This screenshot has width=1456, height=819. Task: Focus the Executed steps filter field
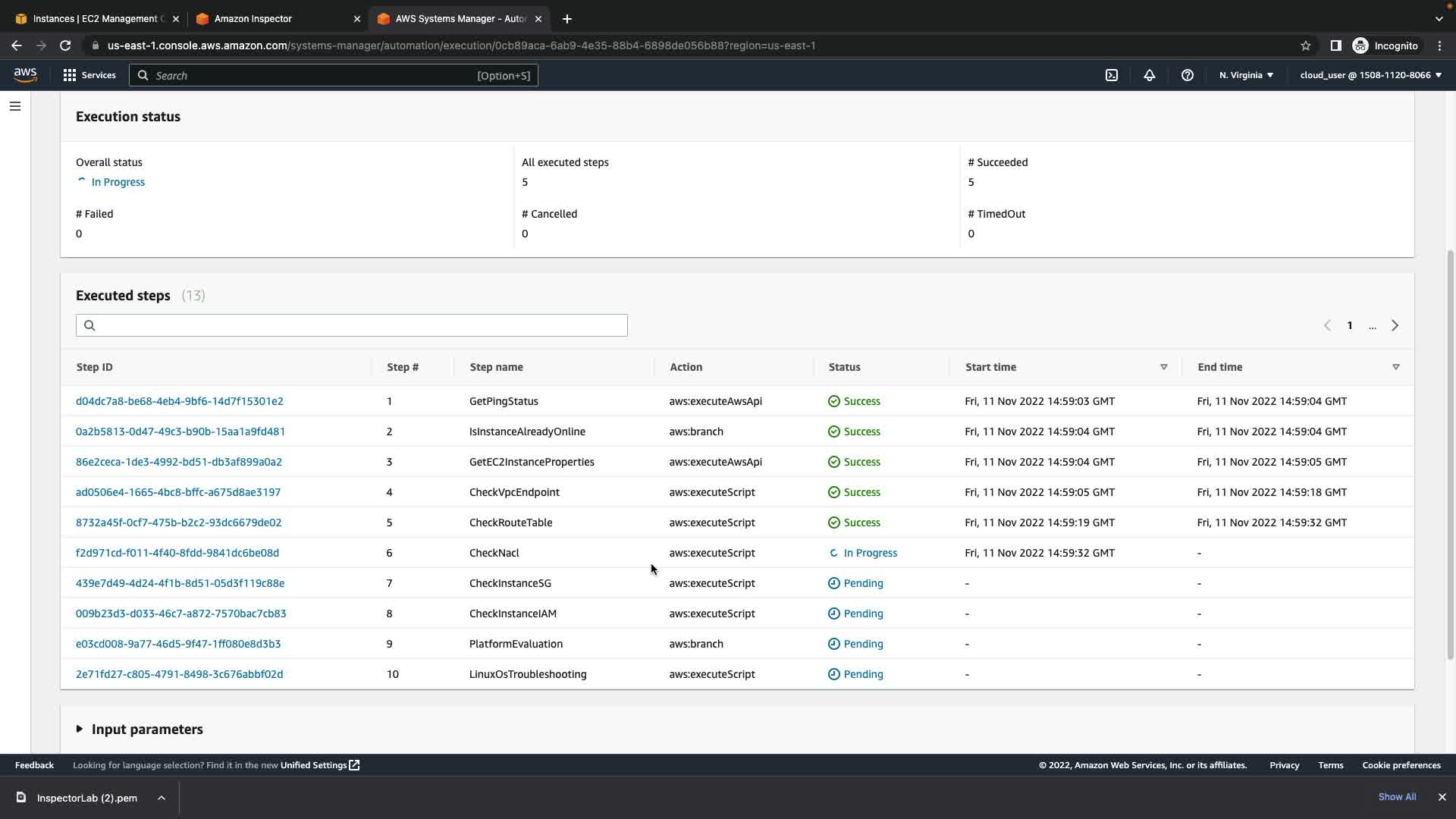(352, 325)
